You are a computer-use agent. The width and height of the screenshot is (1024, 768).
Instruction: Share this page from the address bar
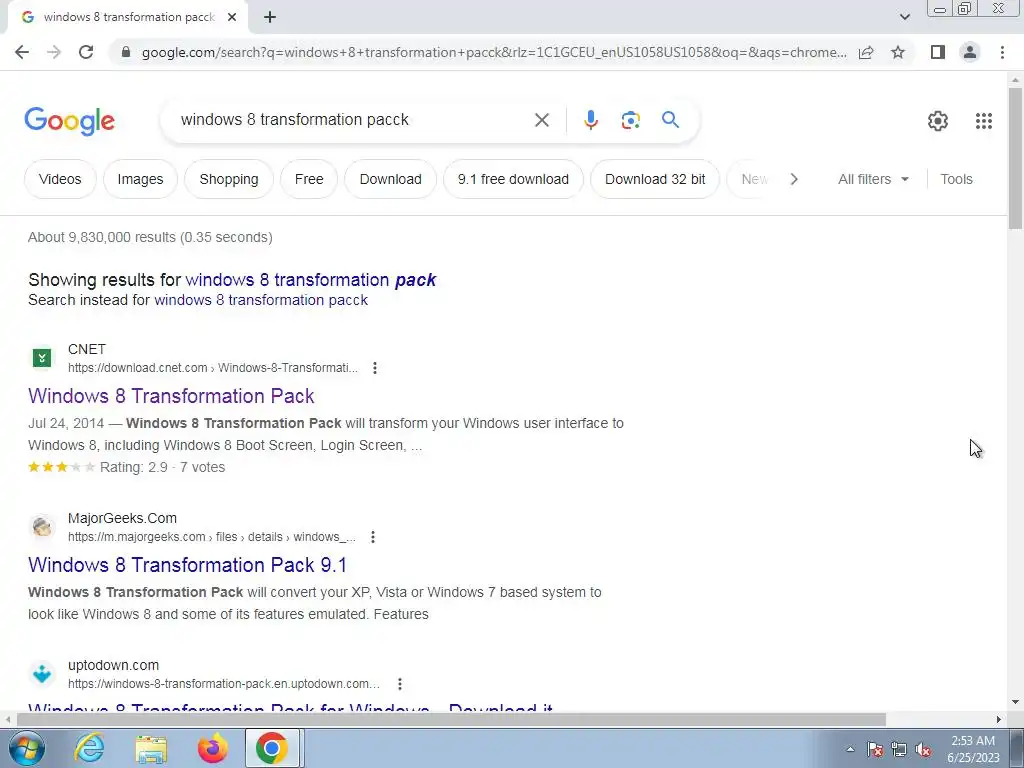(x=866, y=52)
